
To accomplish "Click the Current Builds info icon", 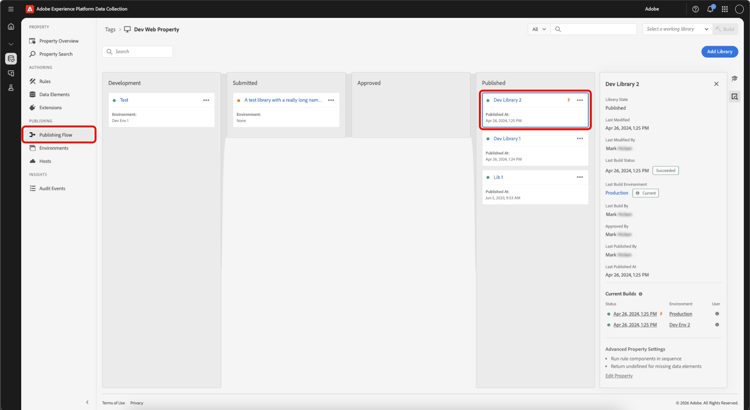I will (x=640, y=294).
